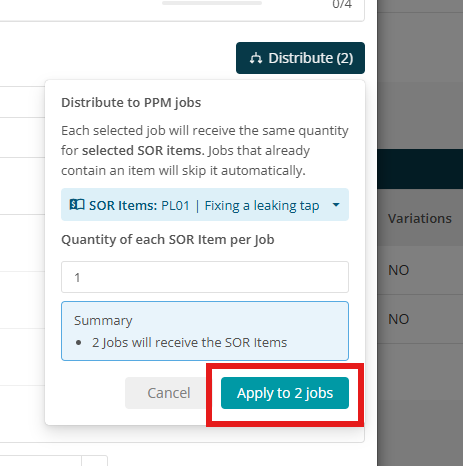The width and height of the screenshot is (463, 466).
Task: Click the bold selected SOR items text
Action: click(x=143, y=151)
